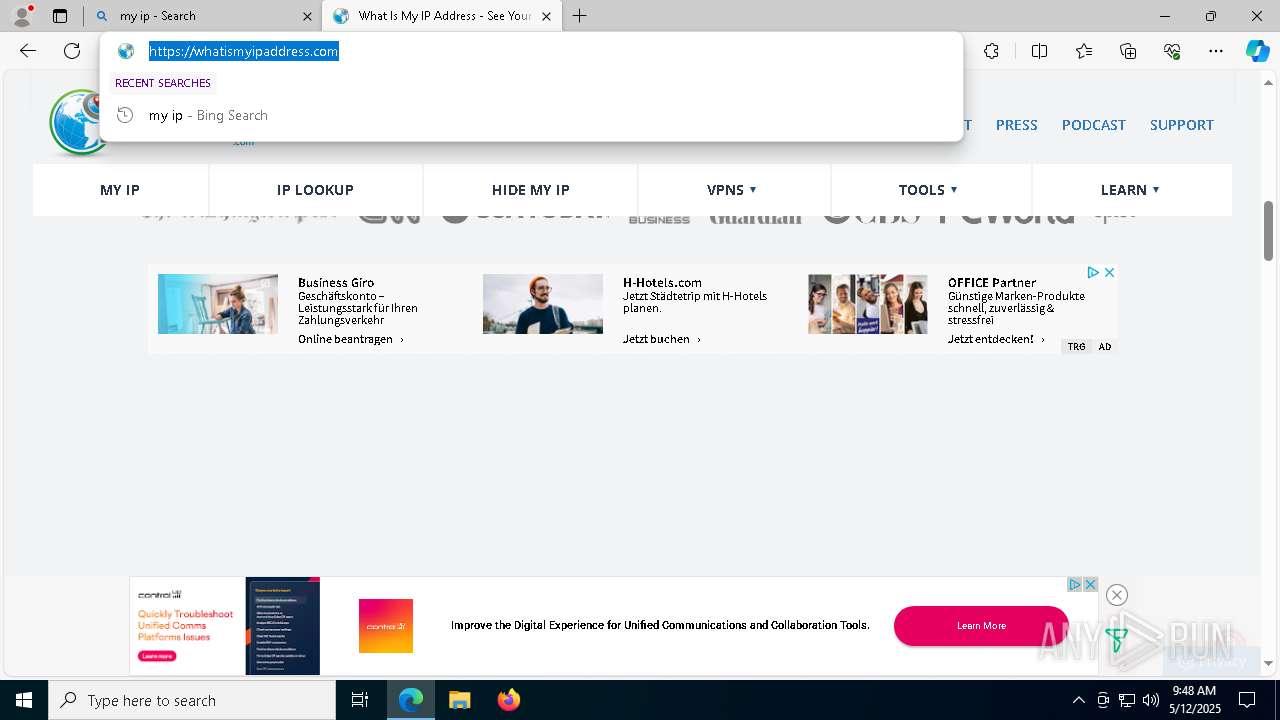Viewport: 1280px width, 720px height.
Task: Open the SUPPORT link
Action: tap(1181, 125)
